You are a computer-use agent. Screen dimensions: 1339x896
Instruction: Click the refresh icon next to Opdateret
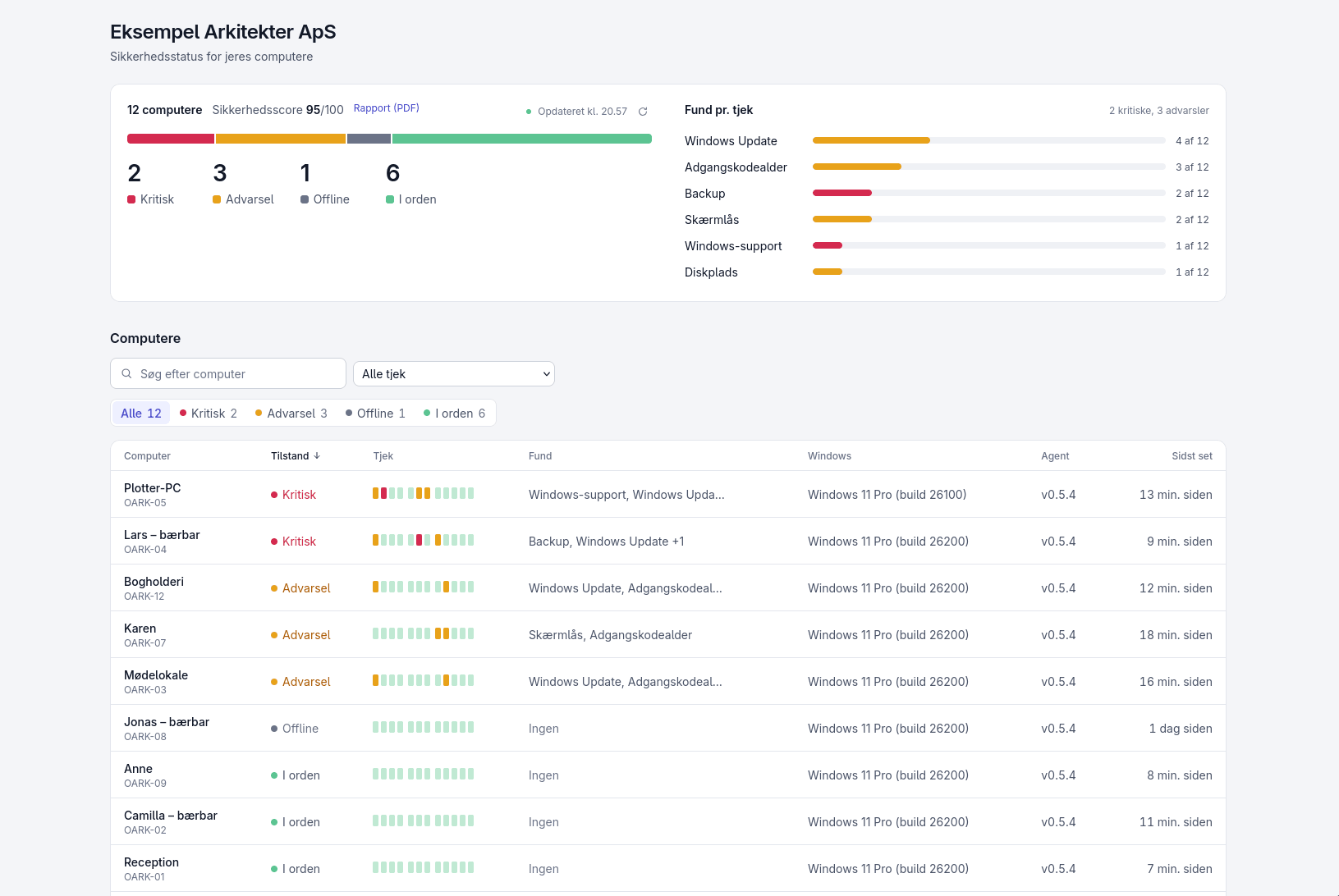[x=643, y=112]
